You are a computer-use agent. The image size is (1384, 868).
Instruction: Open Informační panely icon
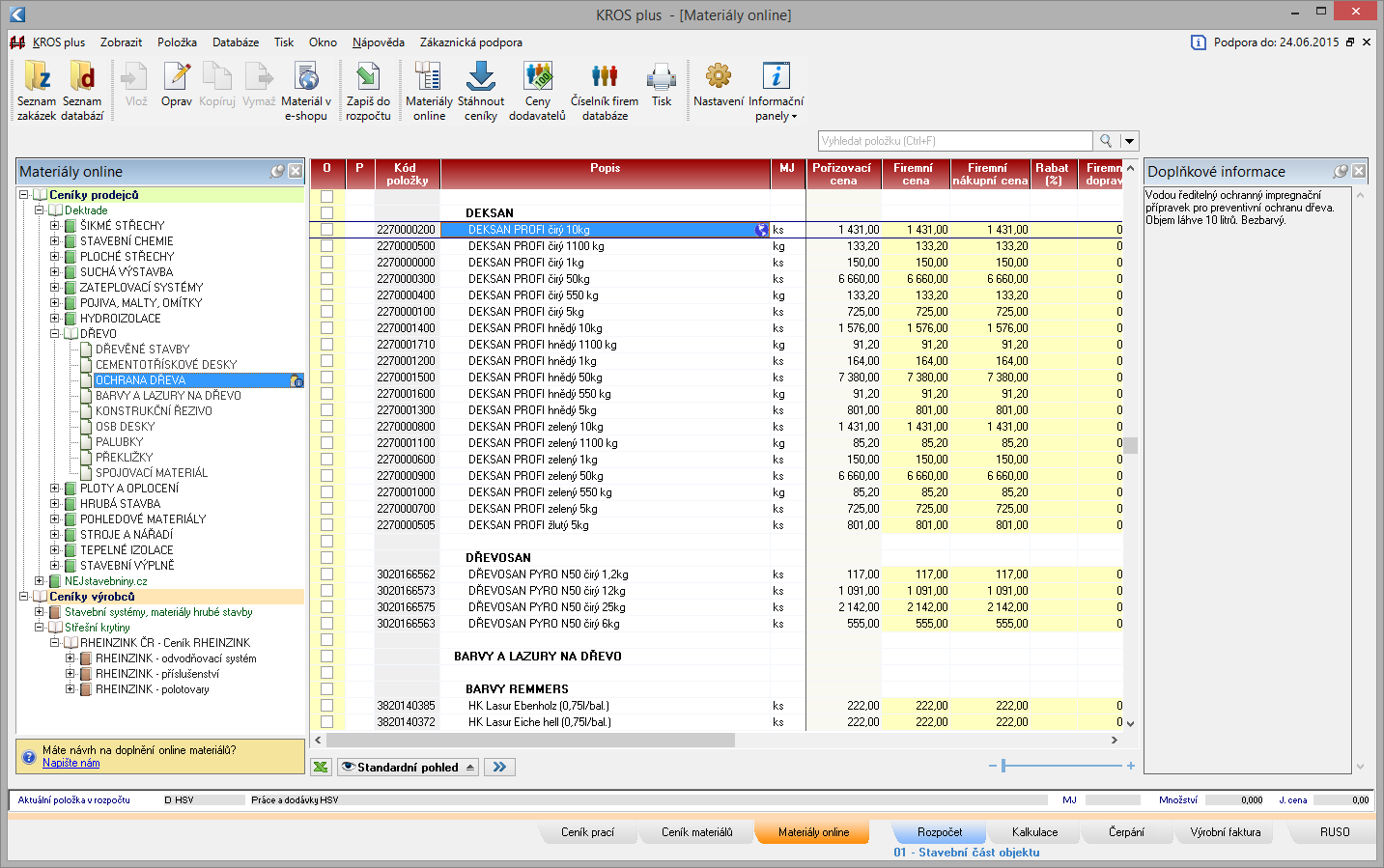click(777, 91)
